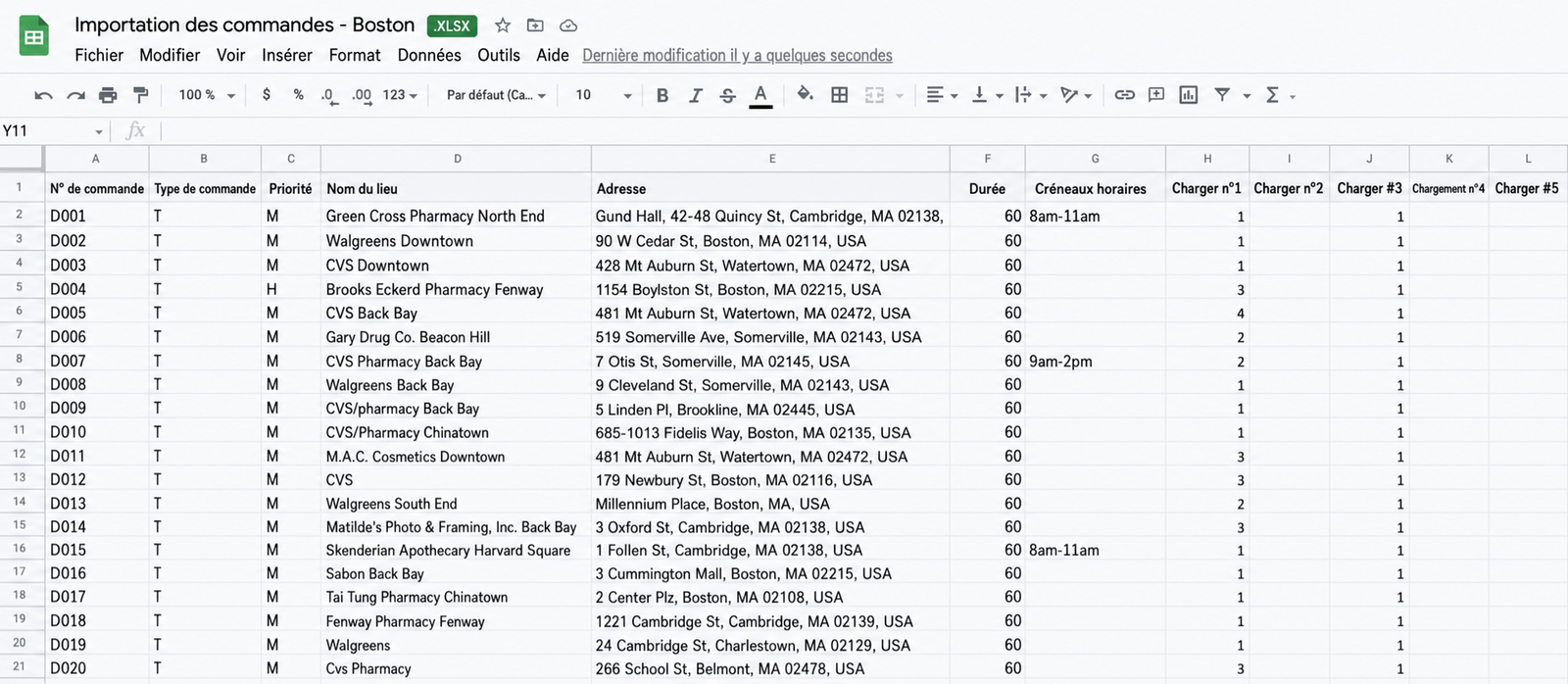Image resolution: width=1568 pixels, height=684 pixels.
Task: Open the borders menu
Action: click(839, 95)
